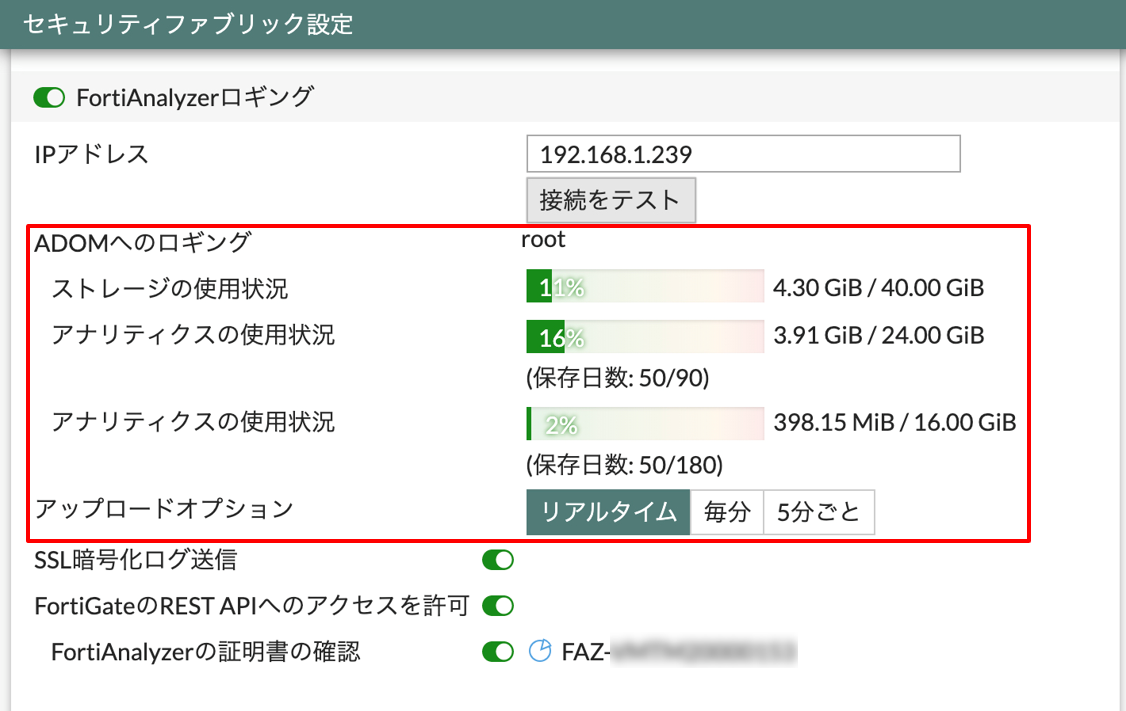Screen dimensions: 1126x711
Task: Toggle FortiGateのREST APIへのアクセスを許可 switch
Action: [x=498, y=606]
